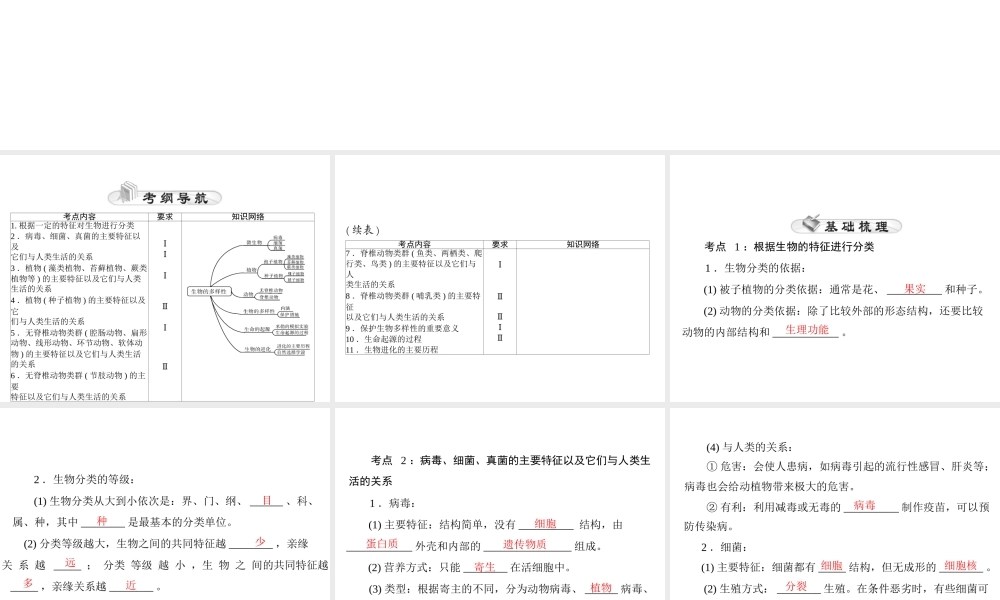Select the row 1. 根据一定的特征对生物进行分类

click(72, 226)
